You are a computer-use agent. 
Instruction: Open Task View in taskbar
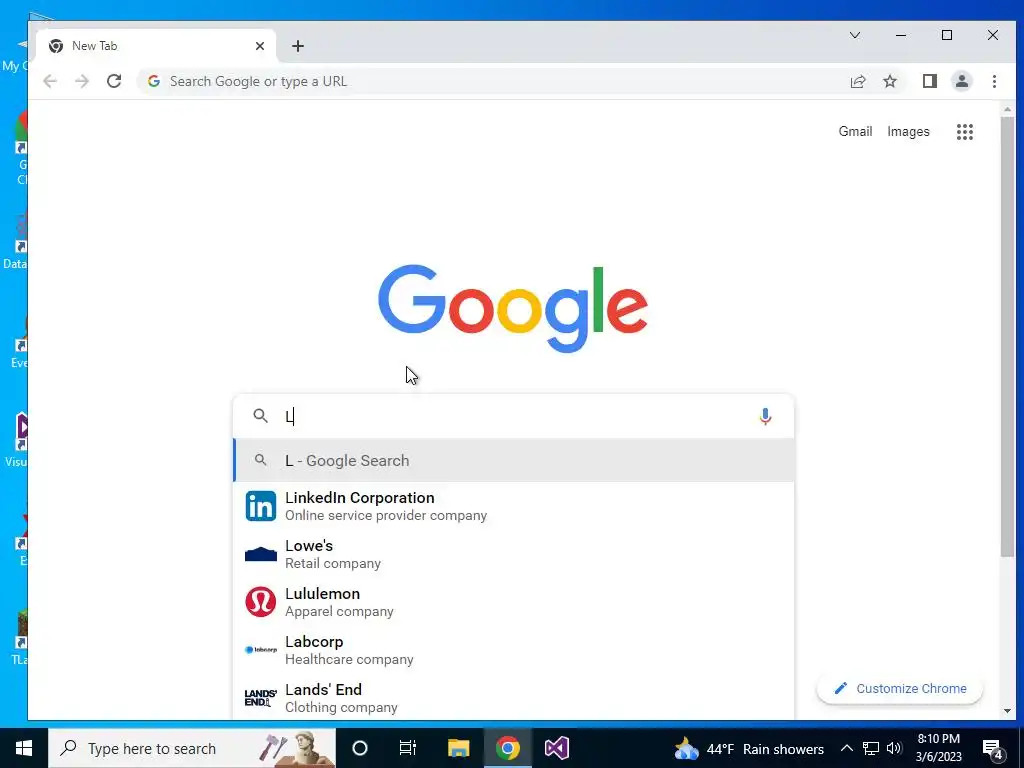pyautogui.click(x=408, y=748)
